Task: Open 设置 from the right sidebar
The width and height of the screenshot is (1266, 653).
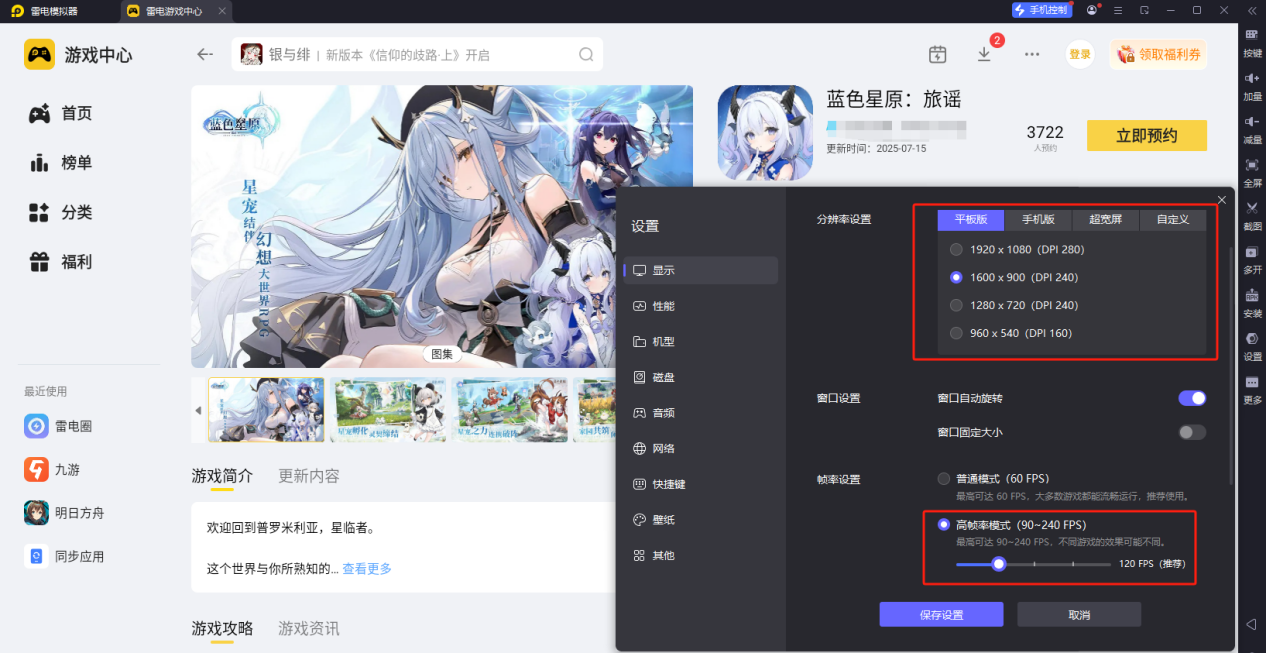Action: point(1252,346)
